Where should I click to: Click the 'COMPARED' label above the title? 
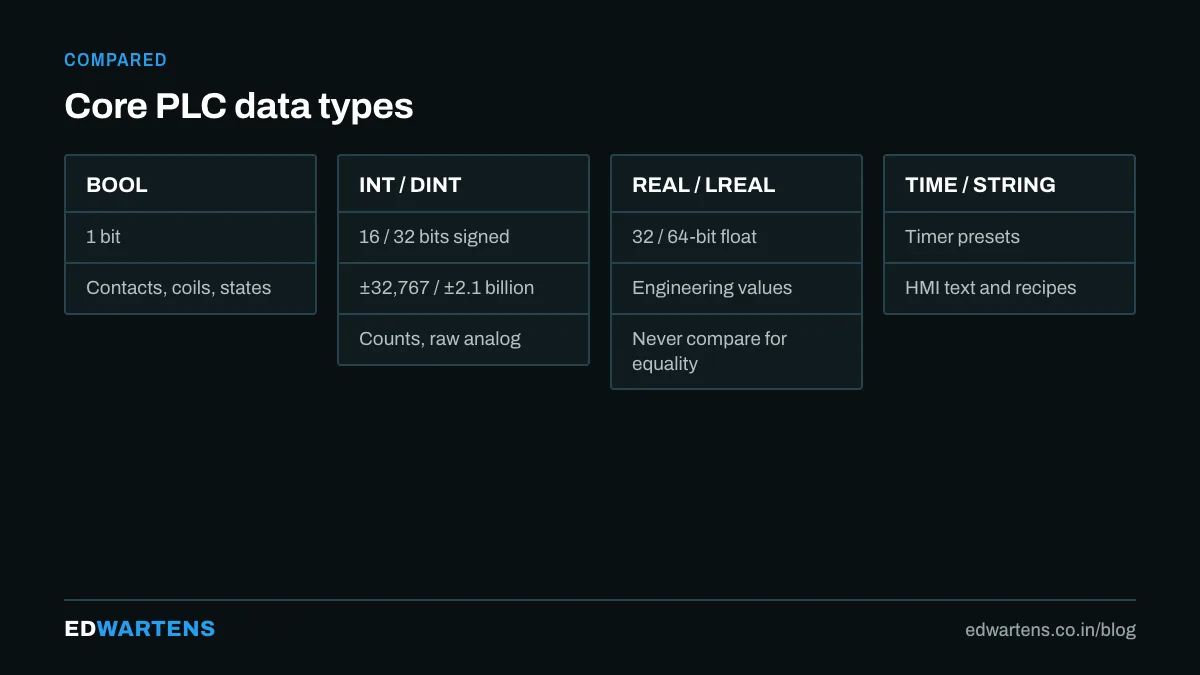[x=115, y=60]
